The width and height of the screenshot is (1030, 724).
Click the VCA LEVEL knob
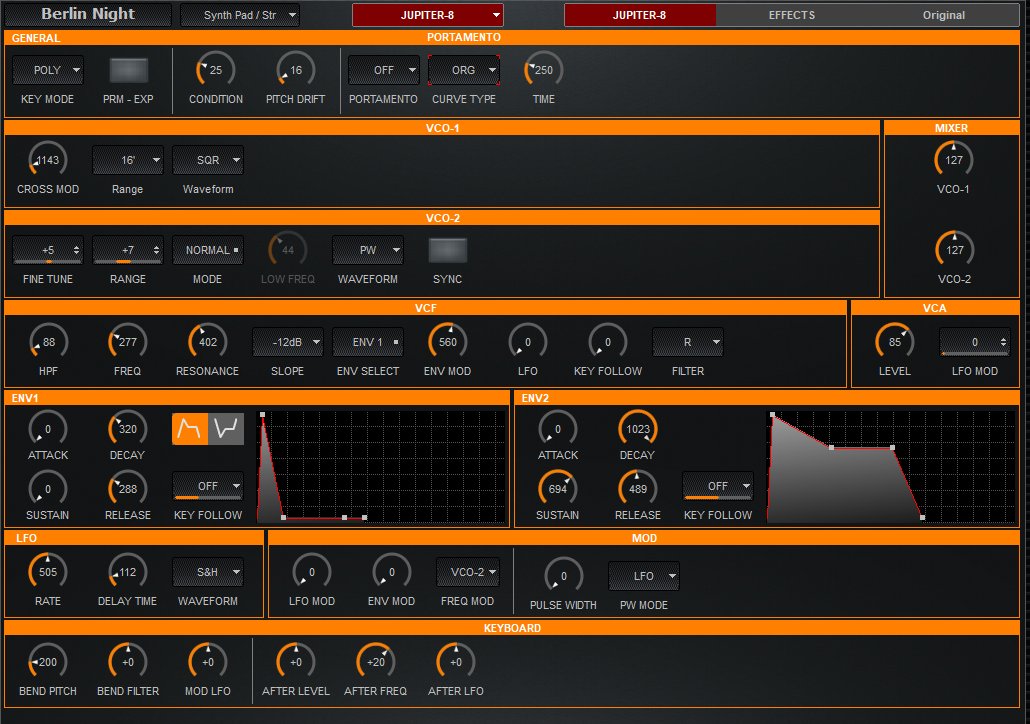point(895,342)
